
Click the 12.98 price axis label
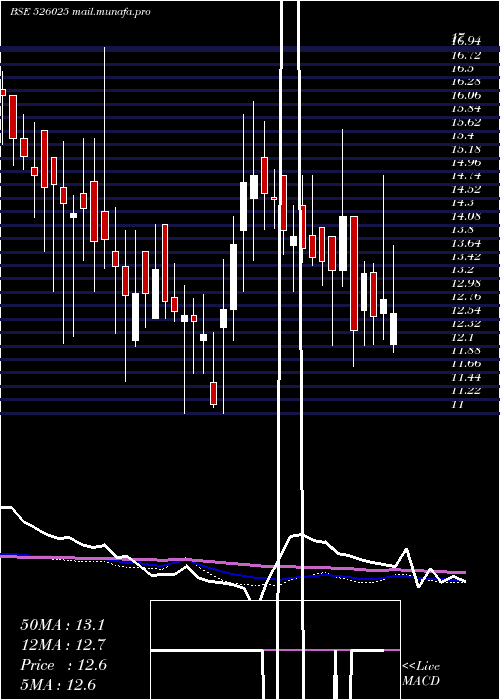(x=466, y=283)
